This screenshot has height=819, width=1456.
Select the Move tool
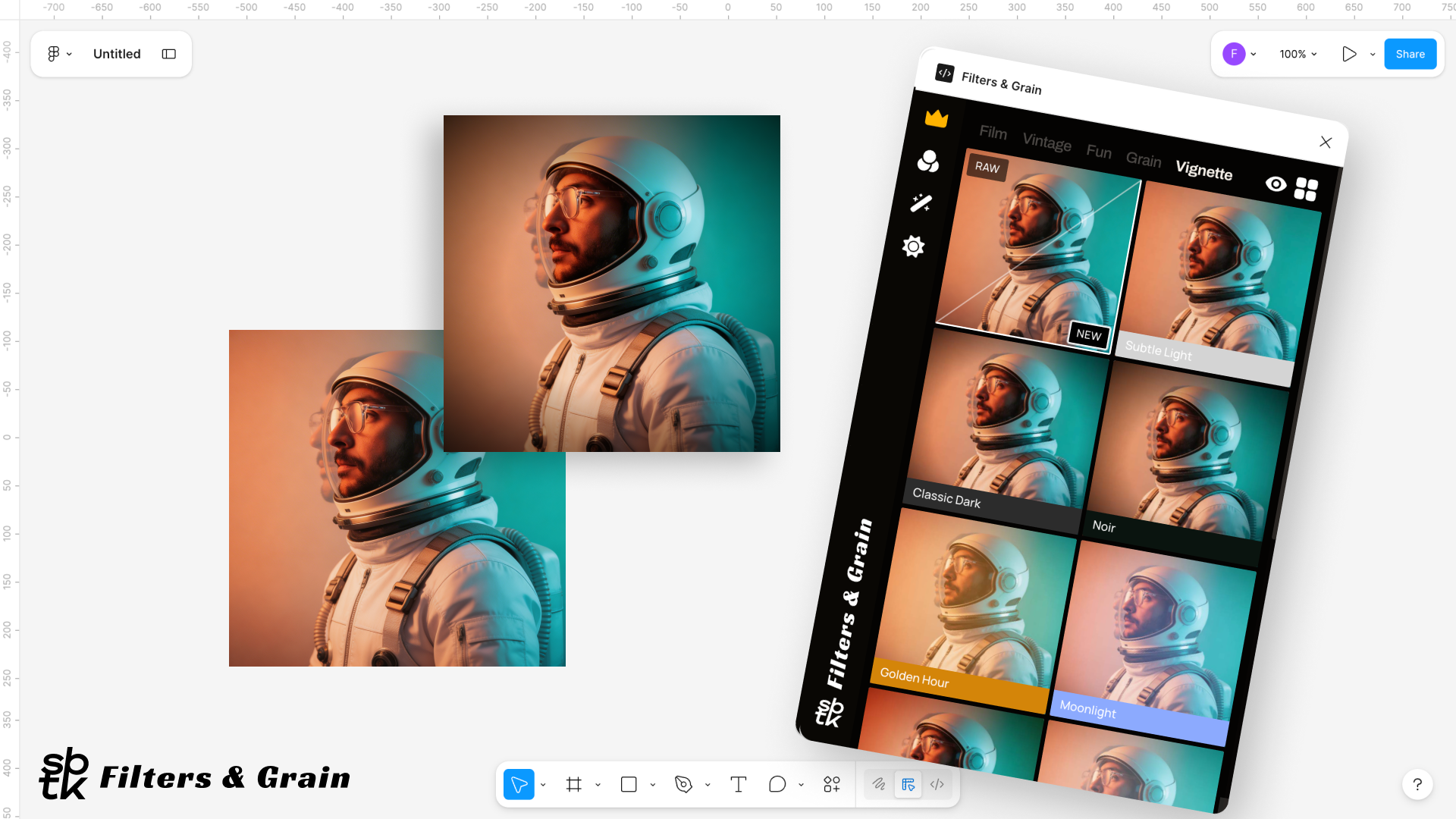tap(519, 784)
